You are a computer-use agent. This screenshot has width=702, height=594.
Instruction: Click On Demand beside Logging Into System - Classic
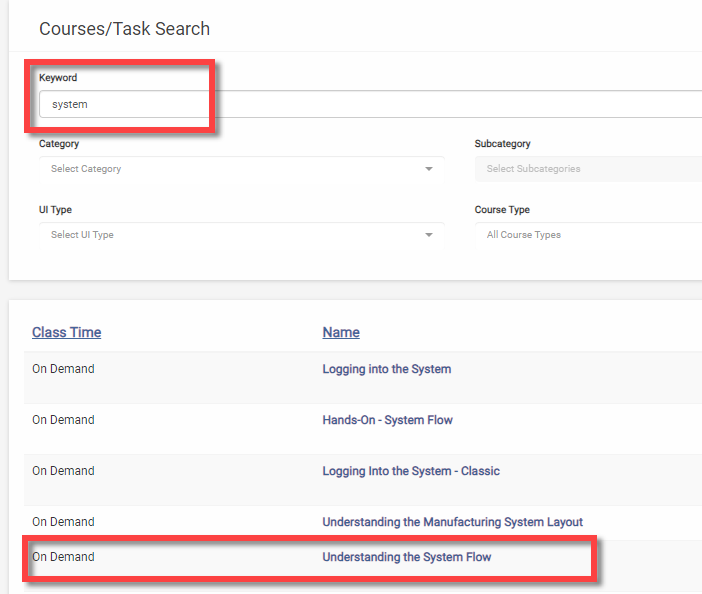63,471
